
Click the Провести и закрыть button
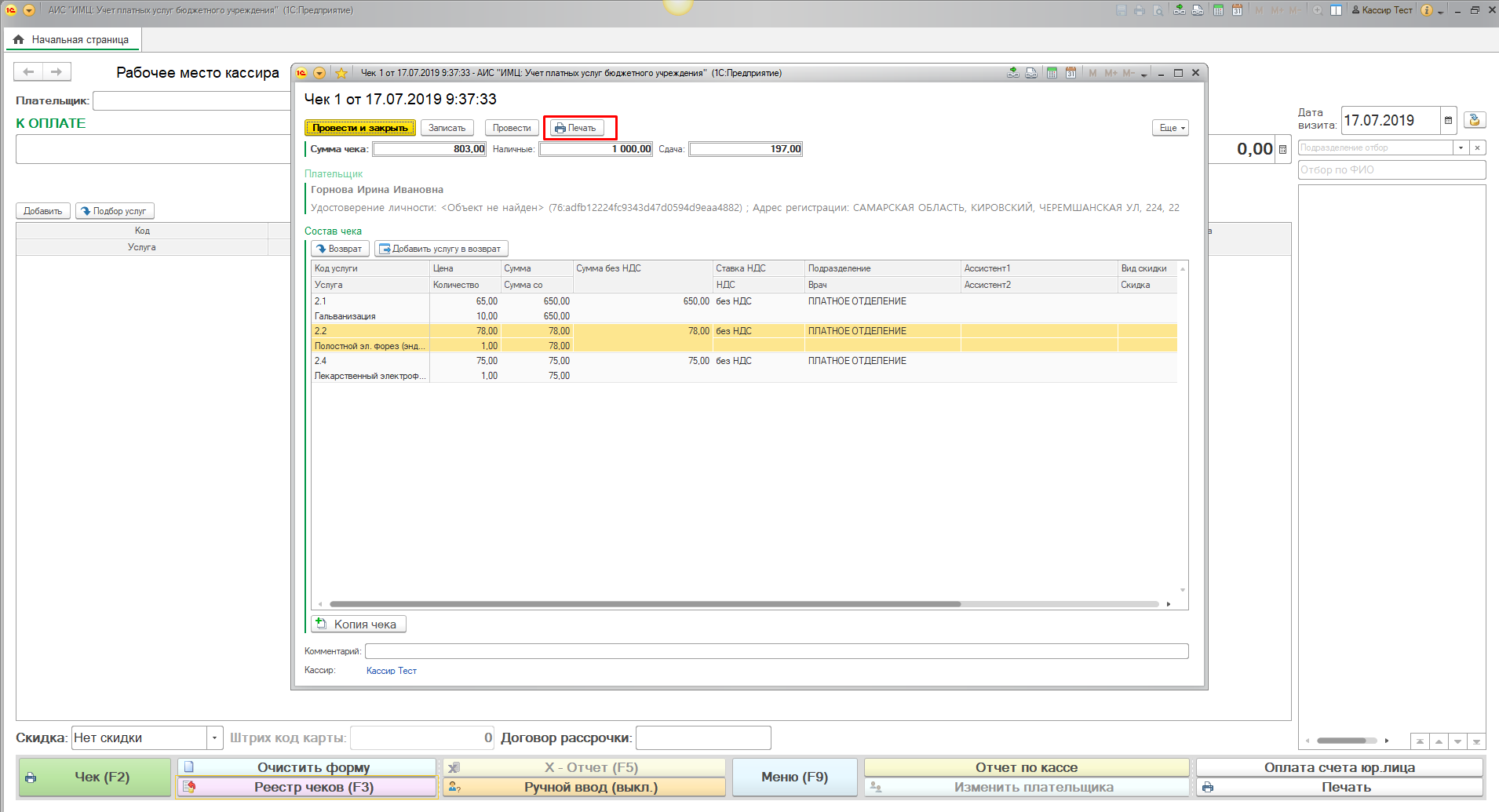(x=360, y=128)
